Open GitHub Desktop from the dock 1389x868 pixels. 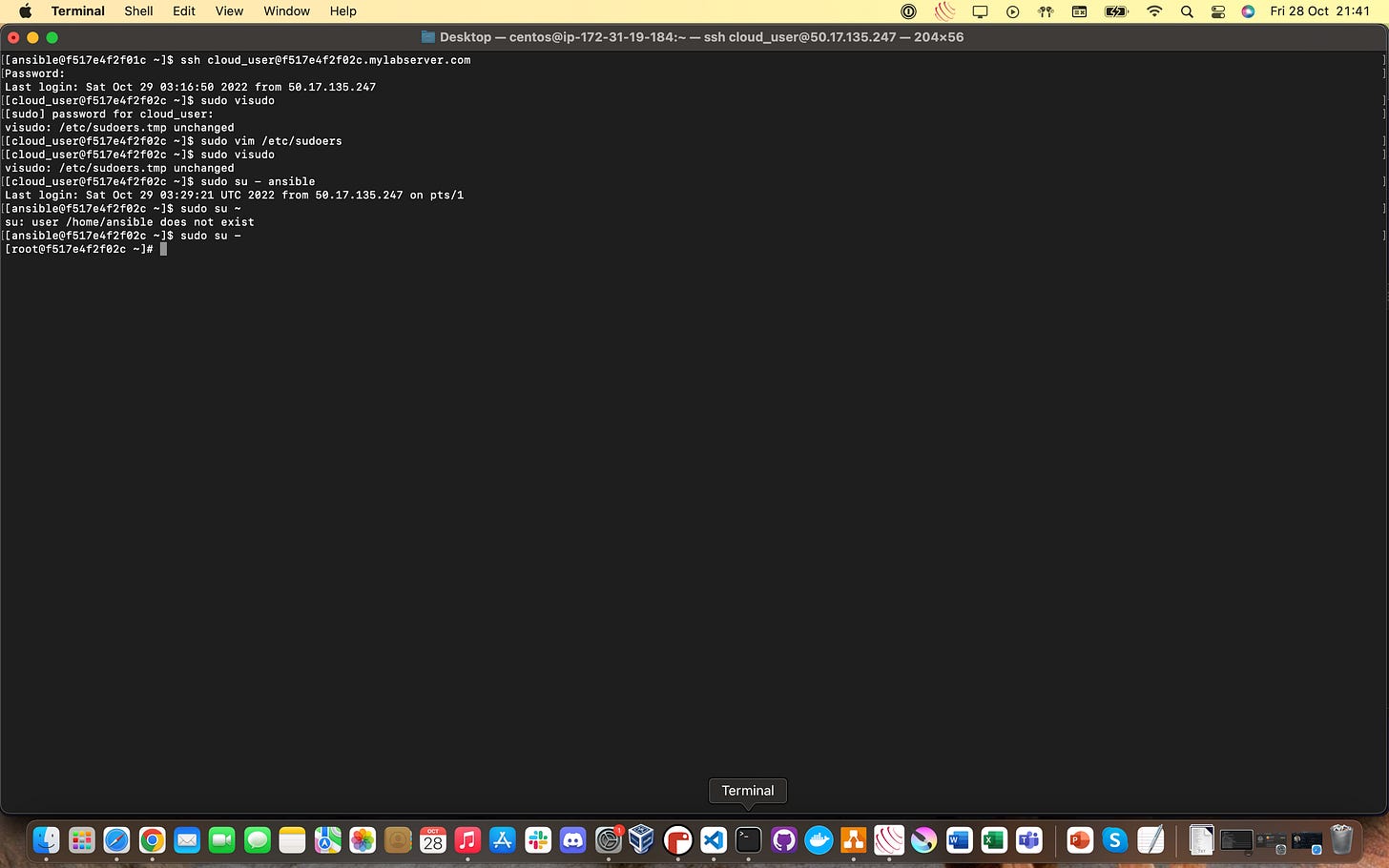point(783,840)
